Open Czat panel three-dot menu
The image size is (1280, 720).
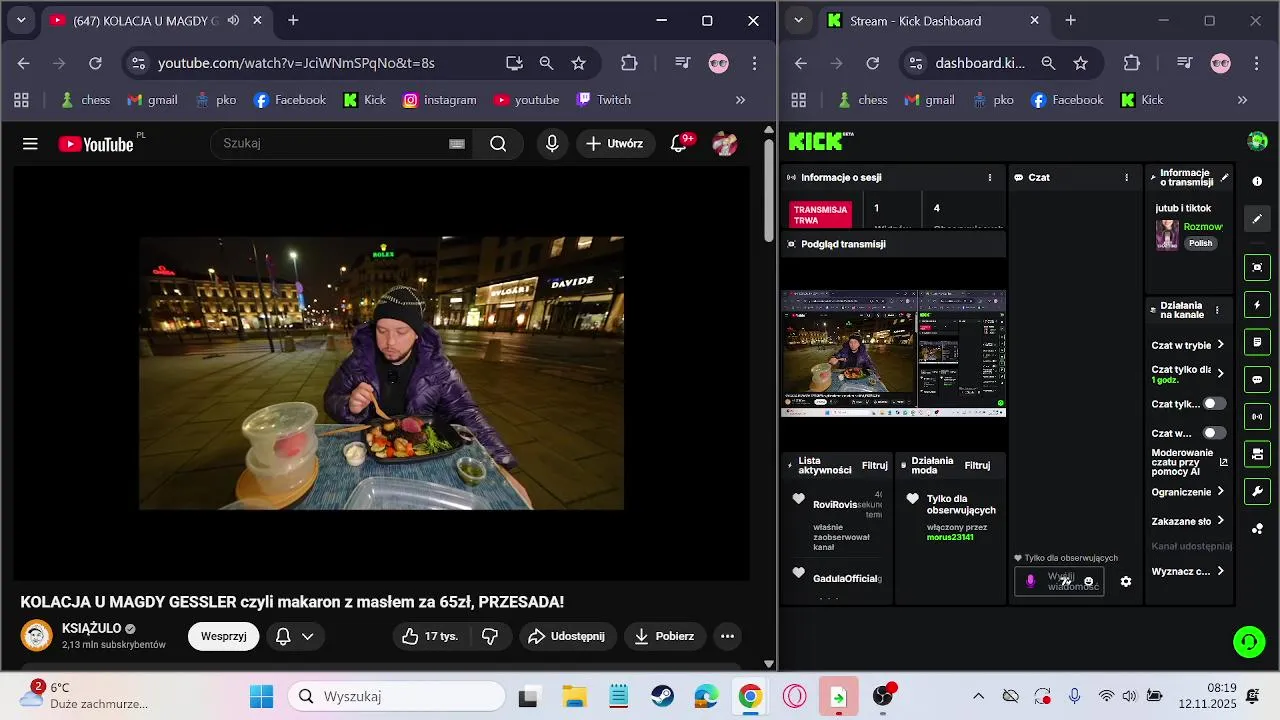click(1126, 178)
